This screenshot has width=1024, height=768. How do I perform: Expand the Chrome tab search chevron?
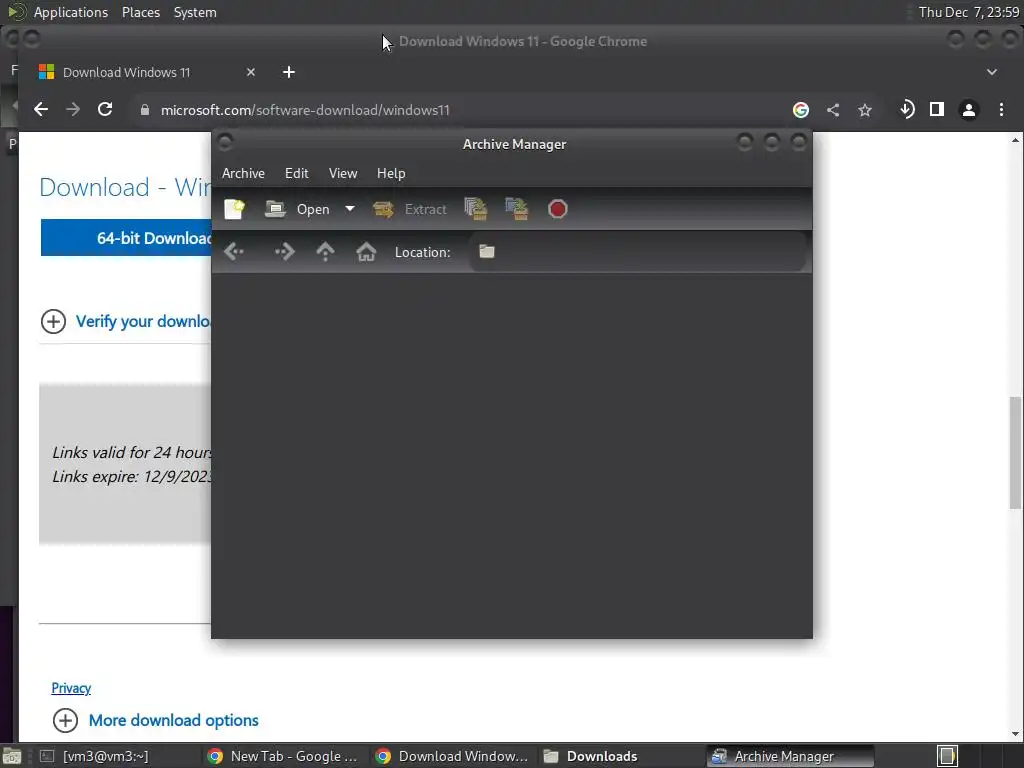(992, 72)
